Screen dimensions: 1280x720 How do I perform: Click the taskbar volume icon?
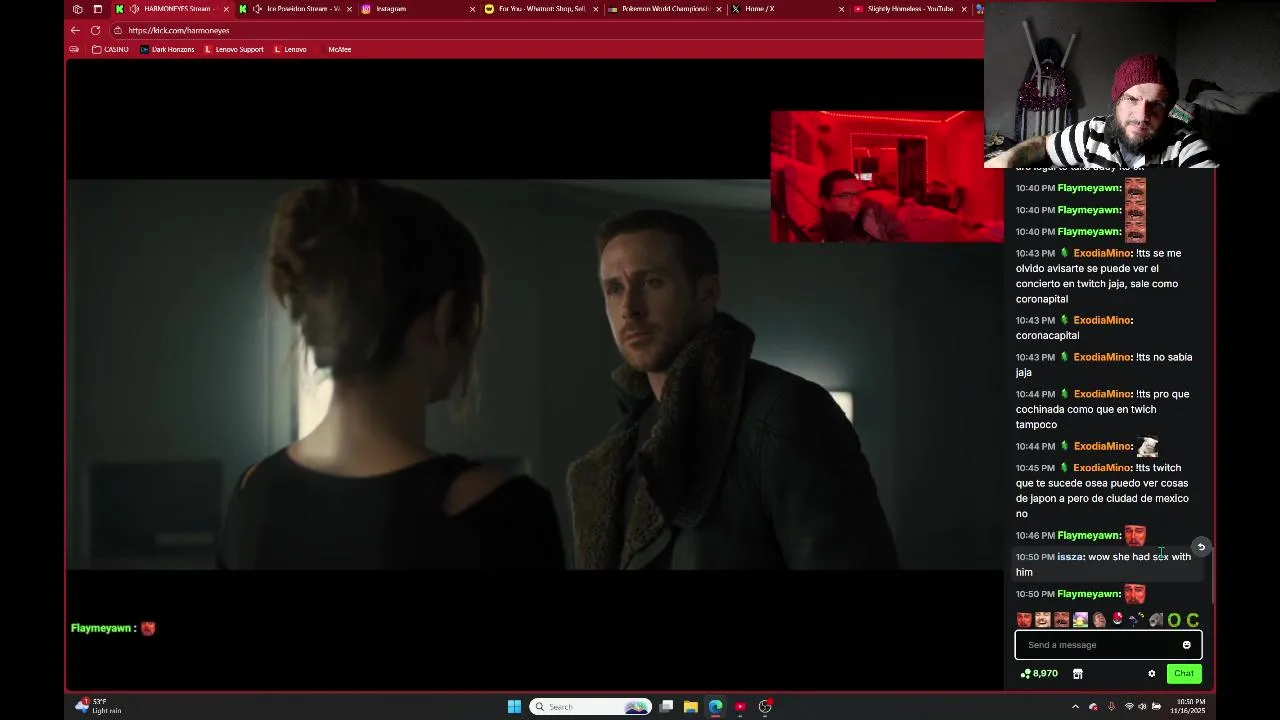(x=1143, y=707)
